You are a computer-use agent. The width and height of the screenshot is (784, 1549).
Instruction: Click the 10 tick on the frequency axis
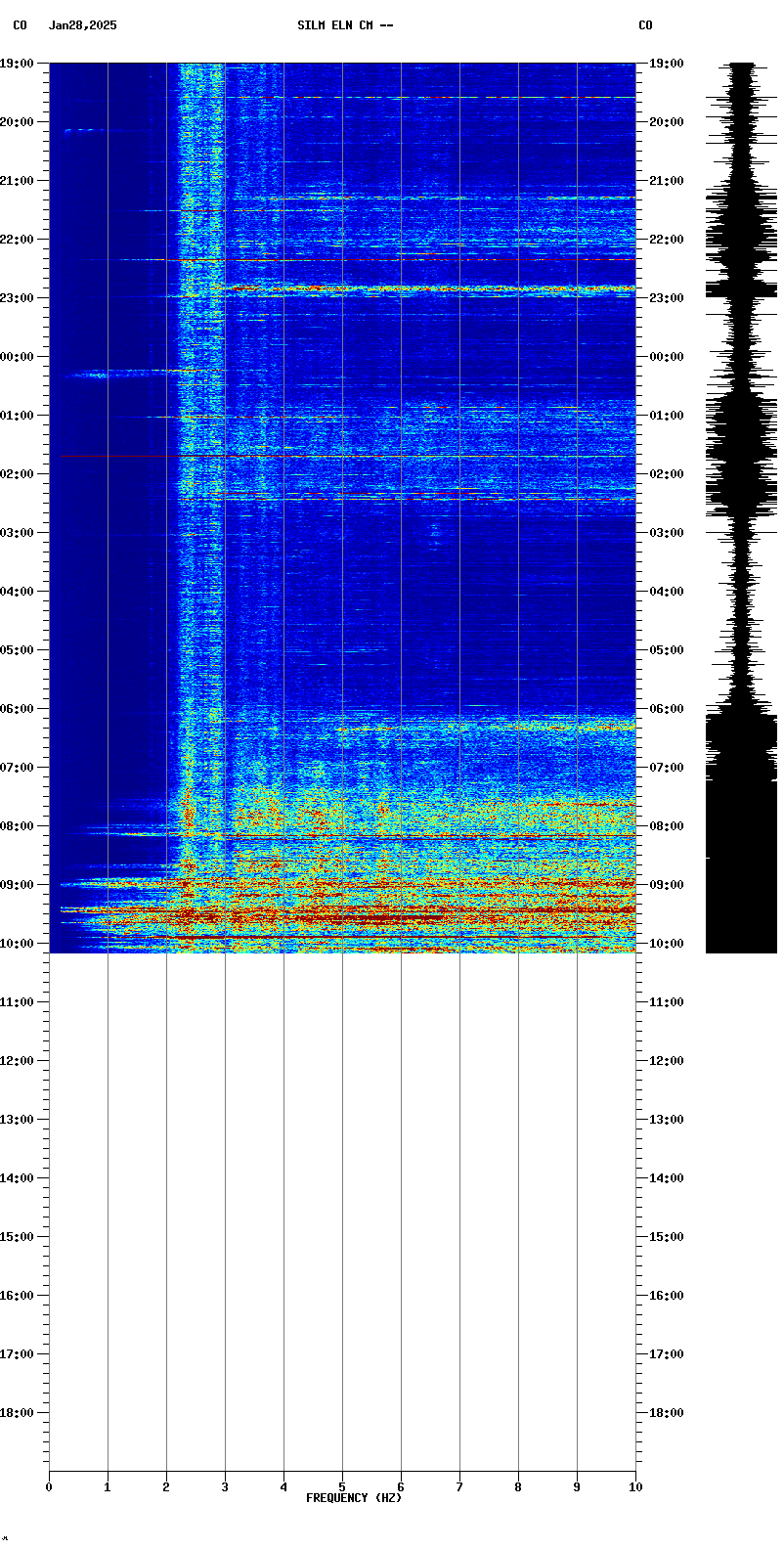(x=635, y=1487)
